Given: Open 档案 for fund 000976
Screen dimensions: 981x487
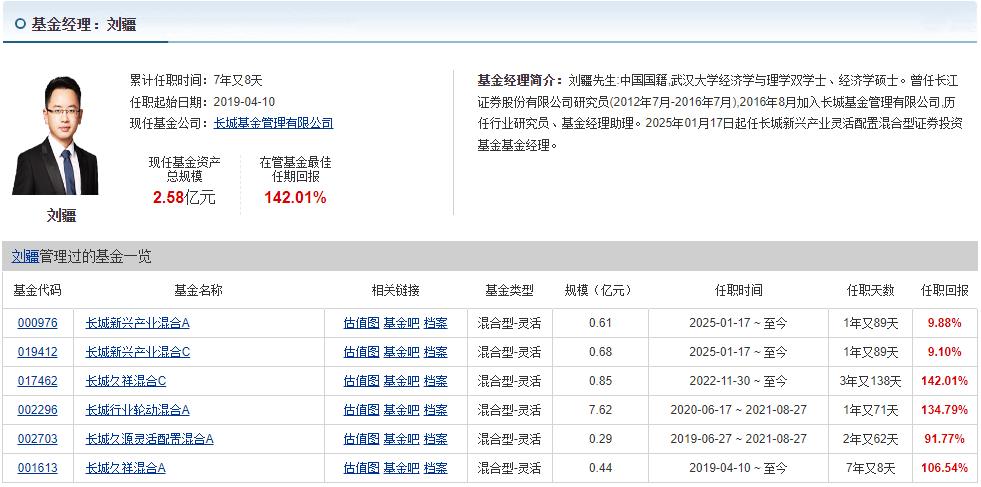Looking at the screenshot, I should coord(435,323).
